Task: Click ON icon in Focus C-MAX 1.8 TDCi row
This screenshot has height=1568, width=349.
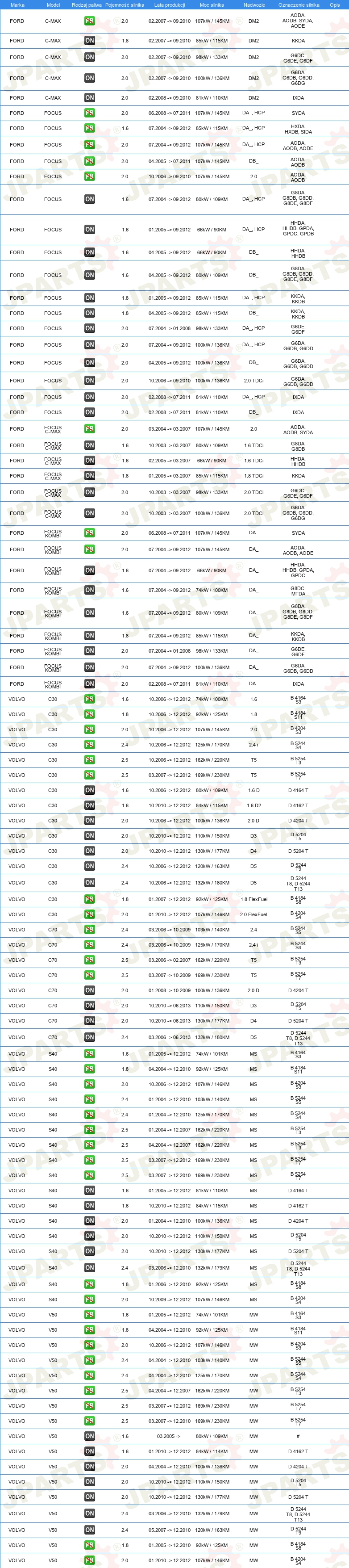Action: 89,476
